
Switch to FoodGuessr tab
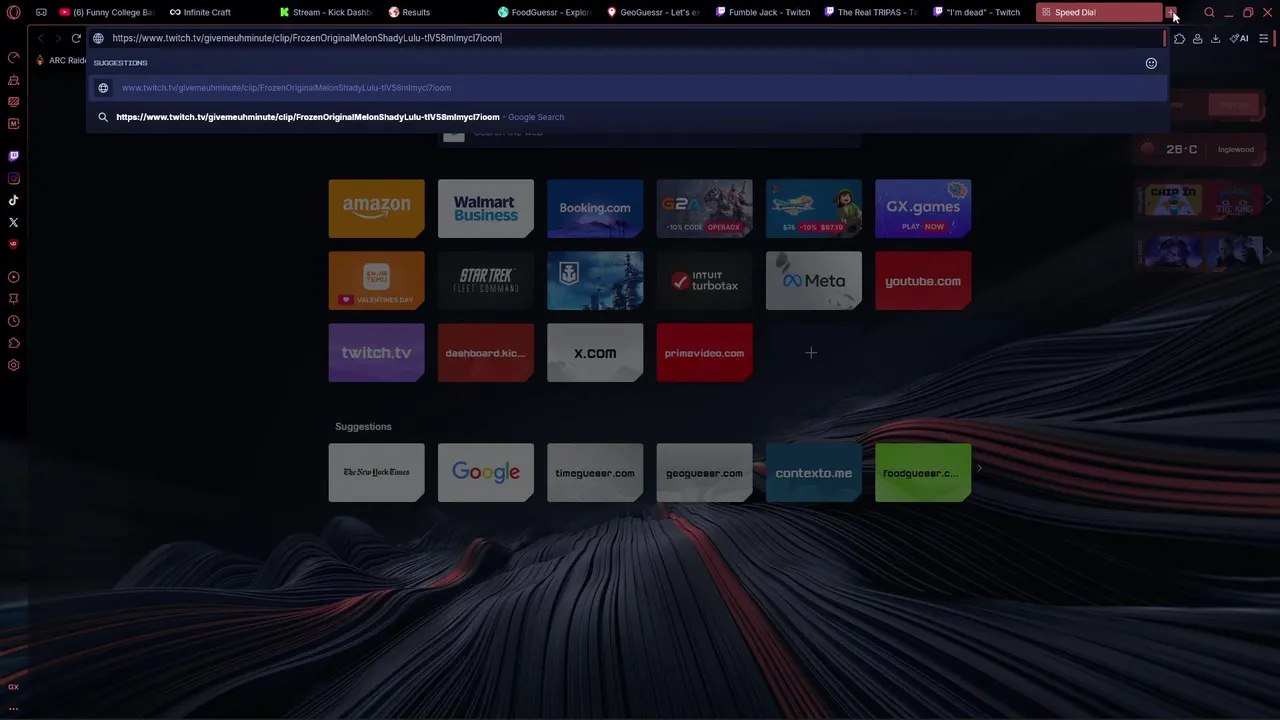pos(545,12)
